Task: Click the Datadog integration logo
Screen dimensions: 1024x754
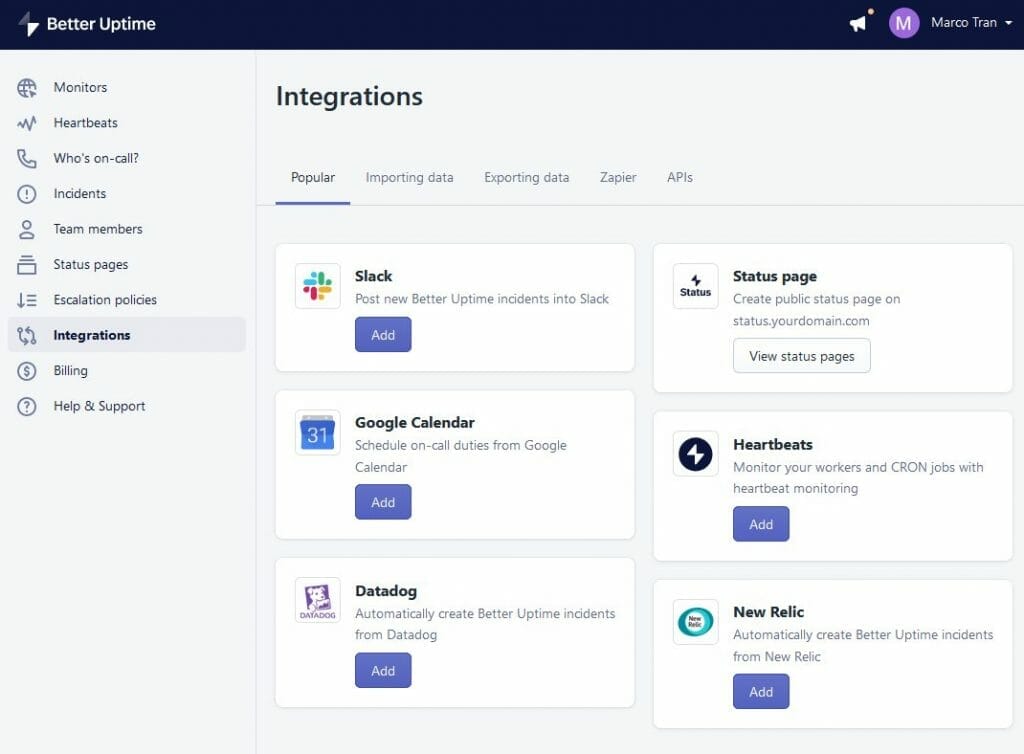Action: pos(317,601)
